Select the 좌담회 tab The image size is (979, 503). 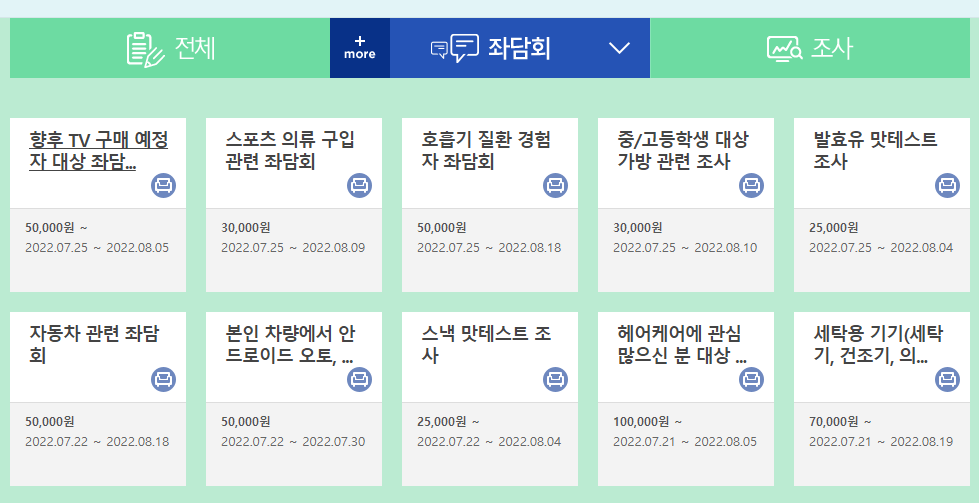519,48
